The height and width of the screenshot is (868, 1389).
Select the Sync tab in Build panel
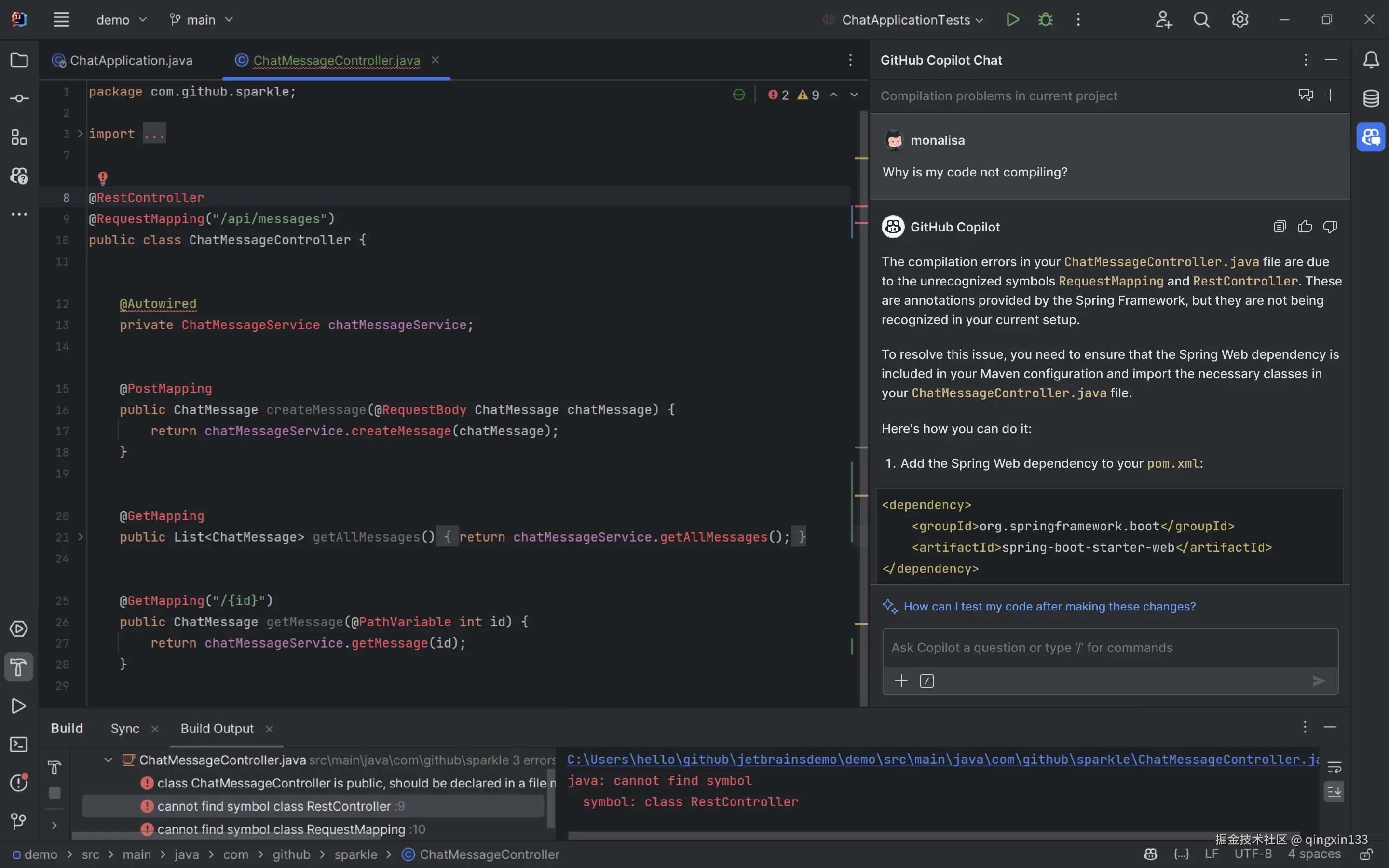pos(124,729)
